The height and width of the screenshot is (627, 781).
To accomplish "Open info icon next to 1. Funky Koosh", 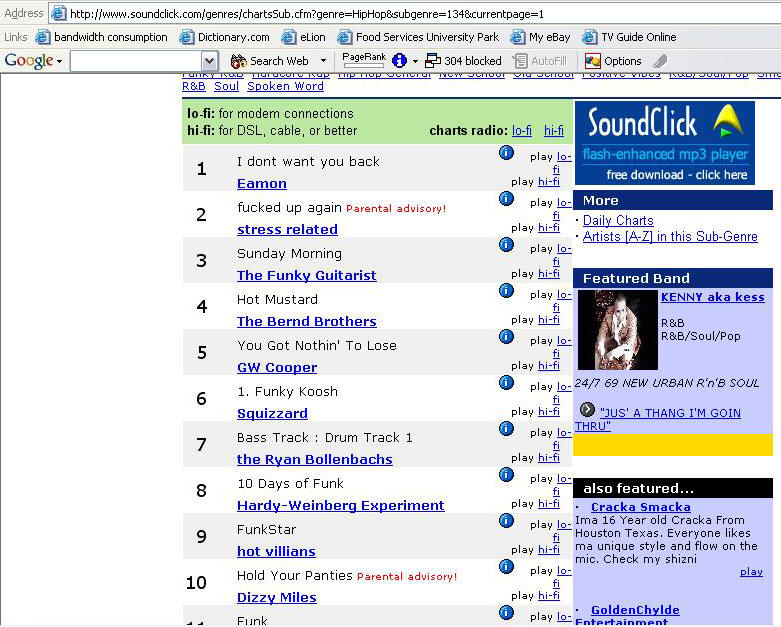I will pos(506,382).
